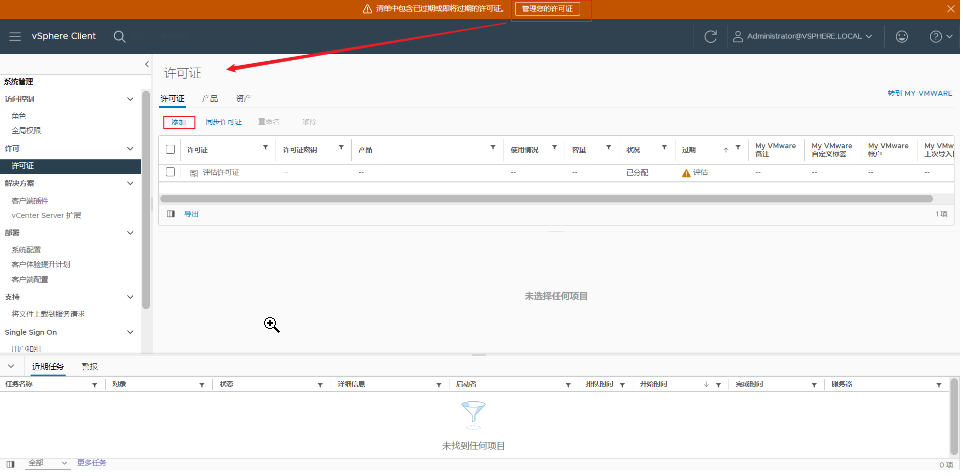Screen dimensions: 963x476
Task: Filter the 容量 column
Action: (609, 147)
